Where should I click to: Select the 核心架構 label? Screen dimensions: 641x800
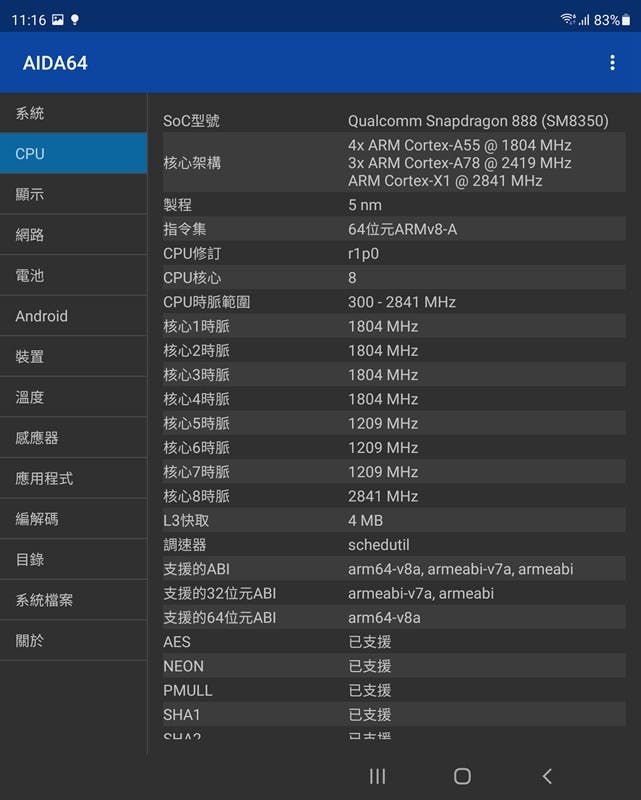(x=192, y=163)
